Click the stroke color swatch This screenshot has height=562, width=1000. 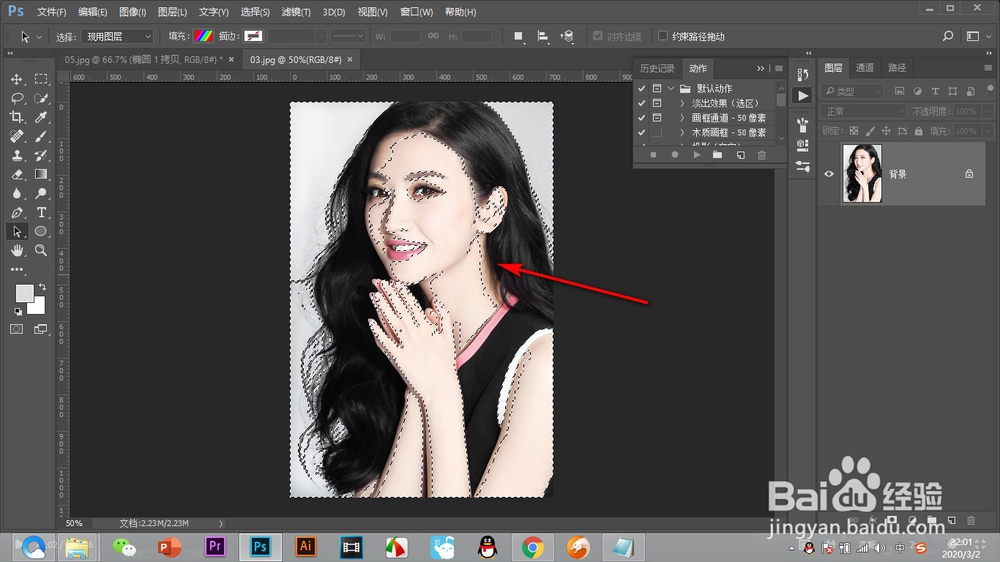coord(253,36)
